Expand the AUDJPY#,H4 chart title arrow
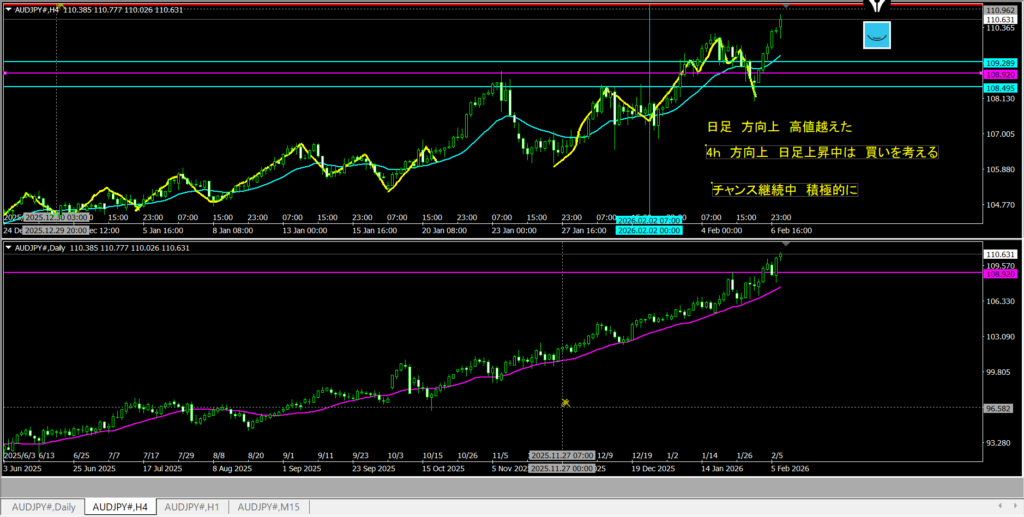 coord(9,9)
